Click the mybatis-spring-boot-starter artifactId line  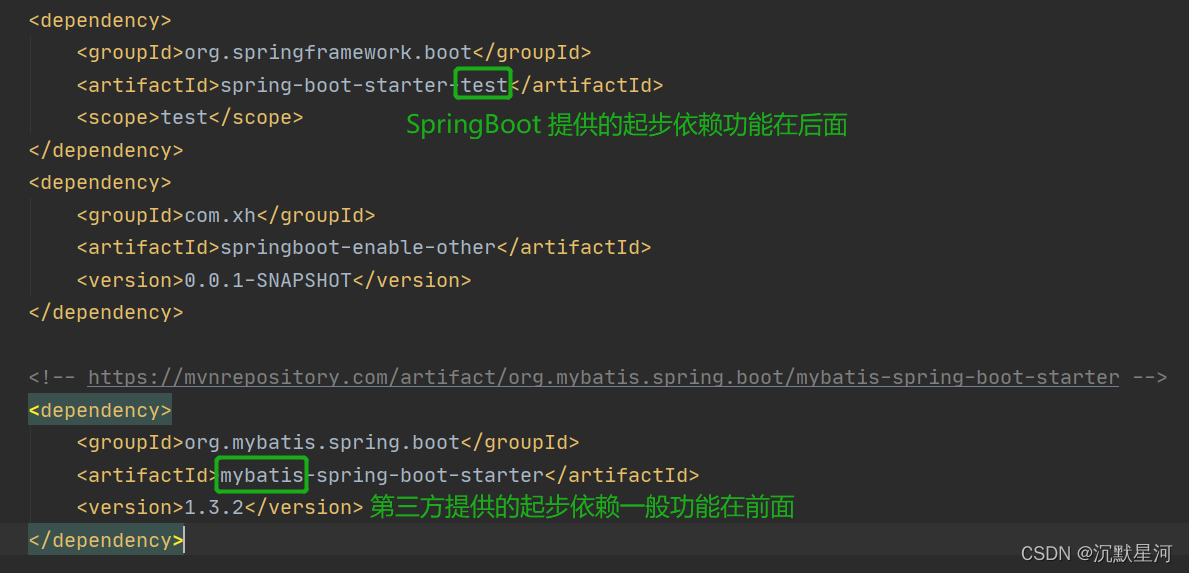[387, 475]
